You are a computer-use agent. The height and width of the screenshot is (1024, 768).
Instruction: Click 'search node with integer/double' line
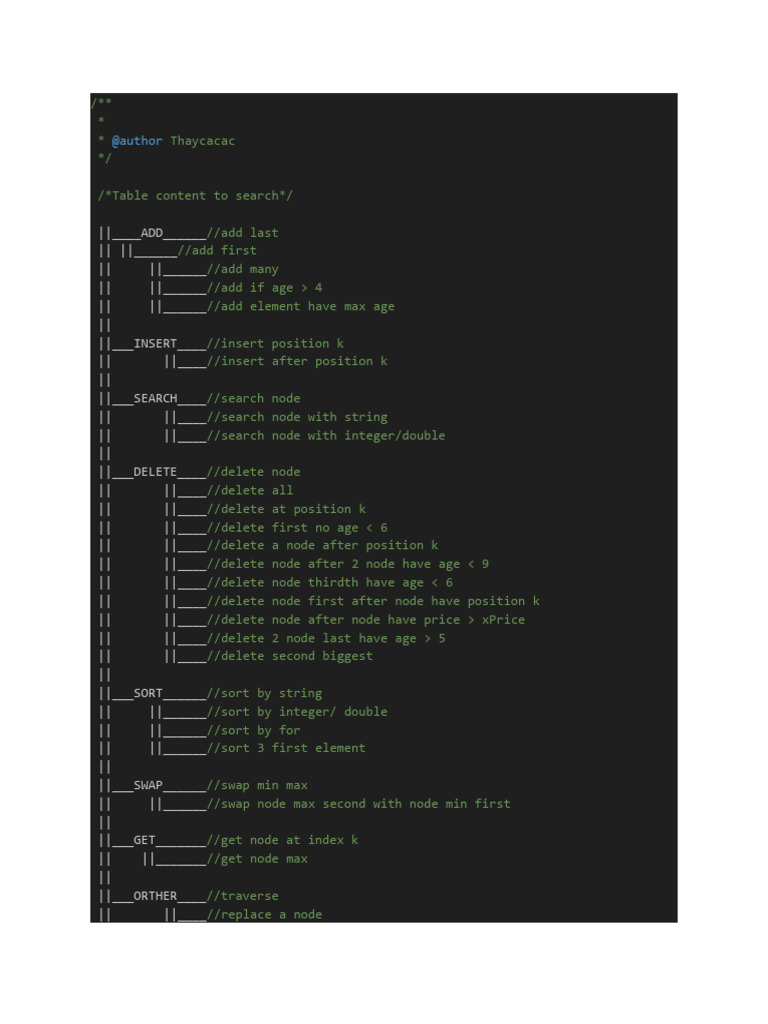326,436
